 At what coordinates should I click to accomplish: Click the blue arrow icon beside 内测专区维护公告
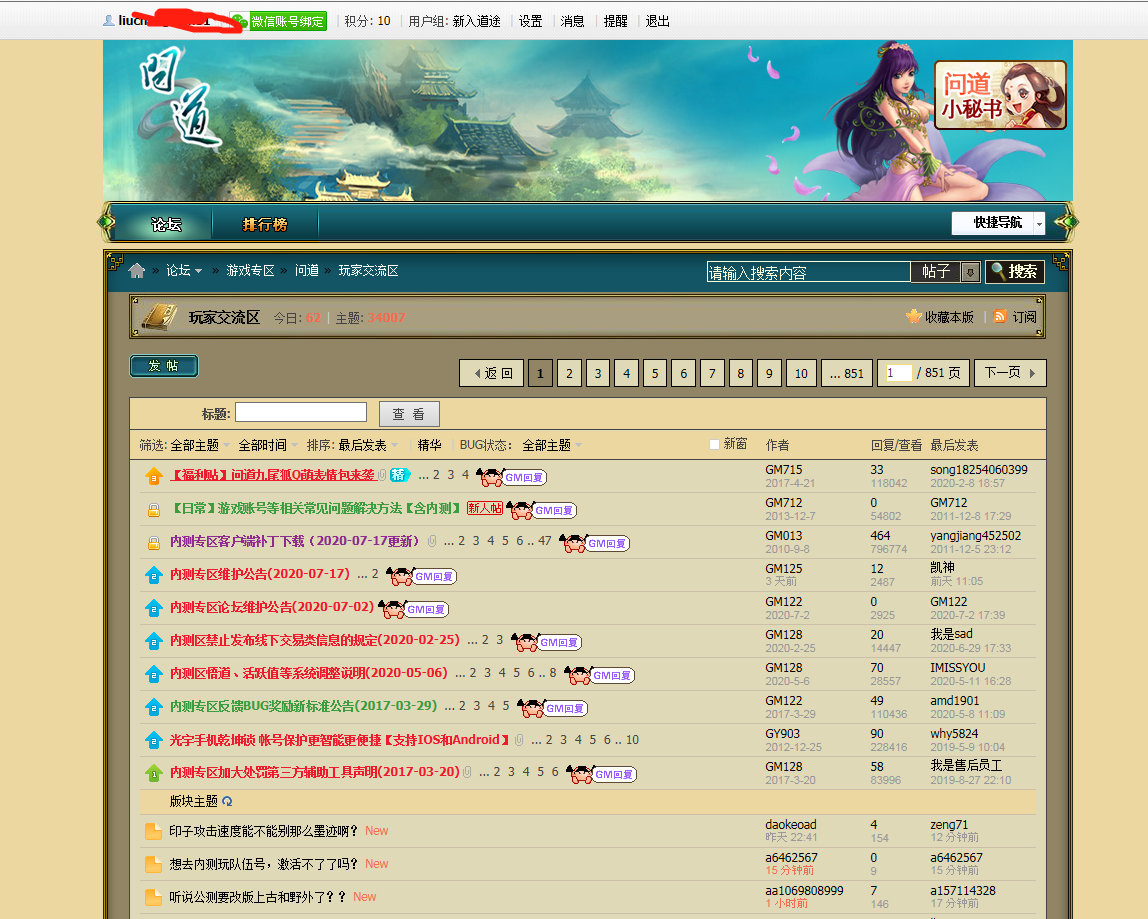point(154,576)
